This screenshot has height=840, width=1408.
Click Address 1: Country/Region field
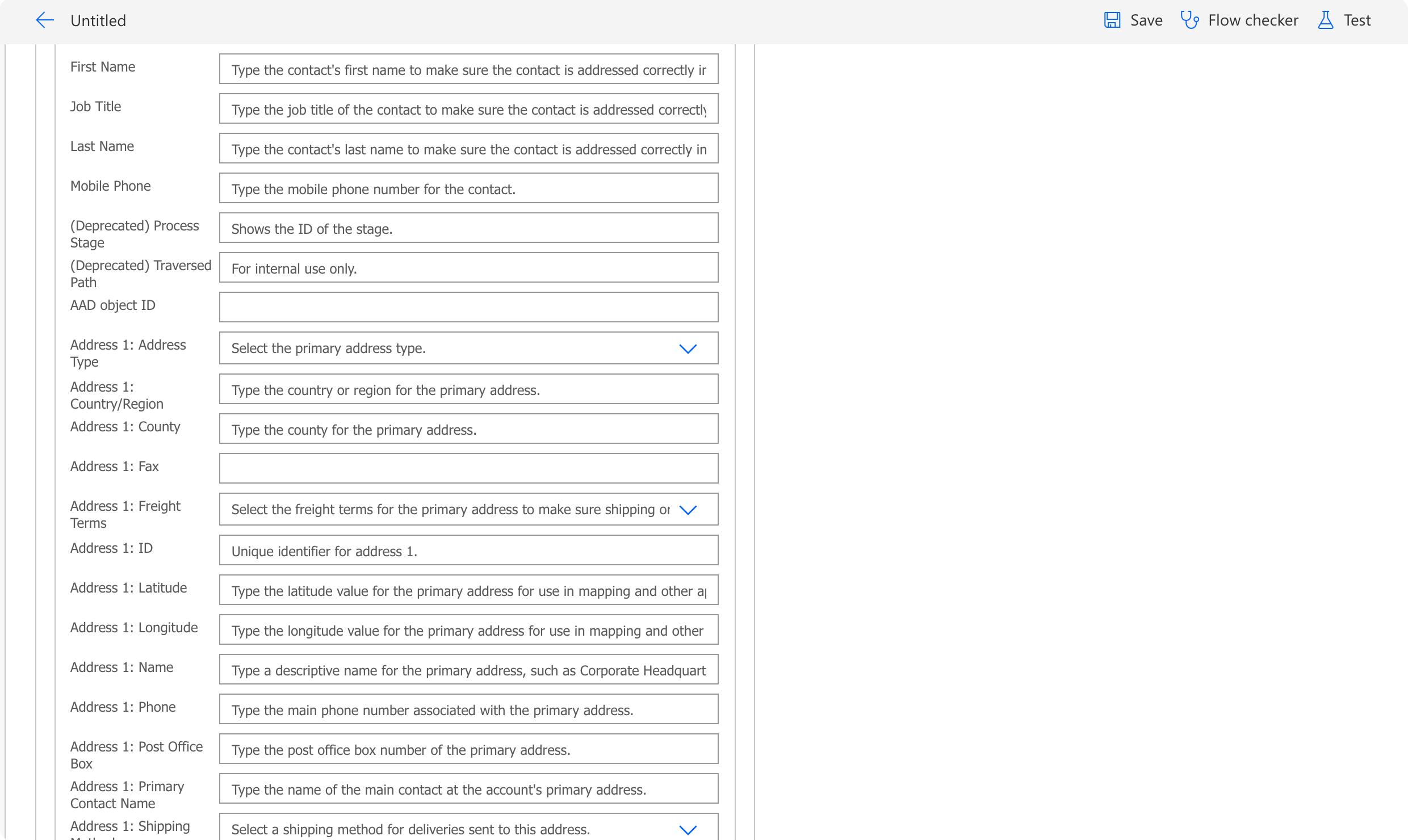click(x=468, y=388)
